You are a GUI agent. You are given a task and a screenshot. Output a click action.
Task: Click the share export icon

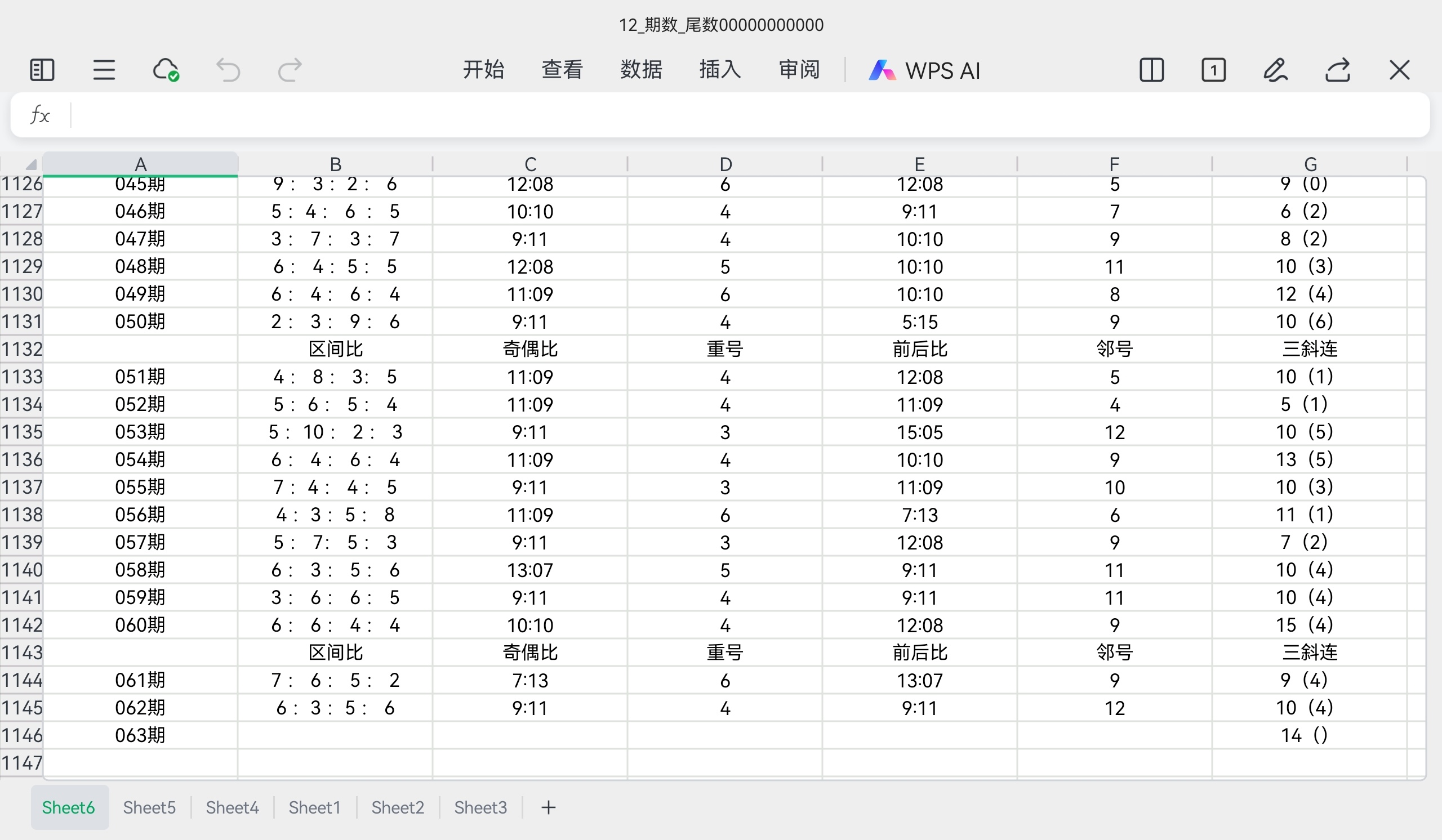[x=1338, y=70]
